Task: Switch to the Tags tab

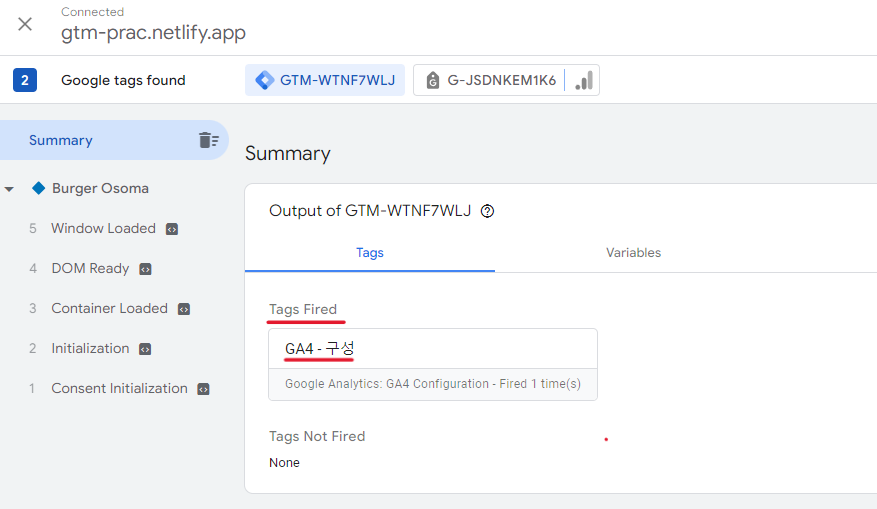Action: tap(370, 253)
